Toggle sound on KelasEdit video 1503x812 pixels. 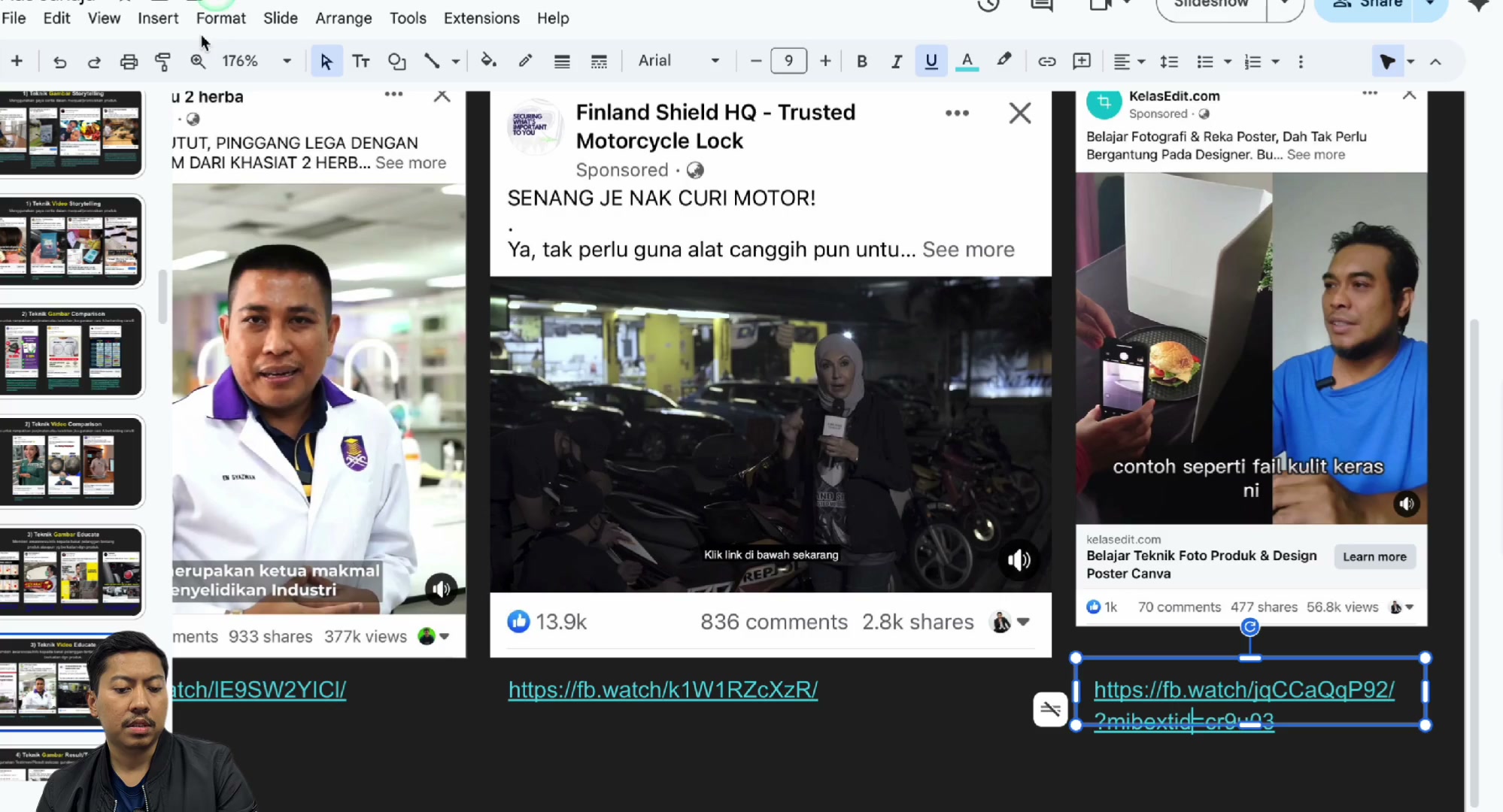(x=1407, y=504)
